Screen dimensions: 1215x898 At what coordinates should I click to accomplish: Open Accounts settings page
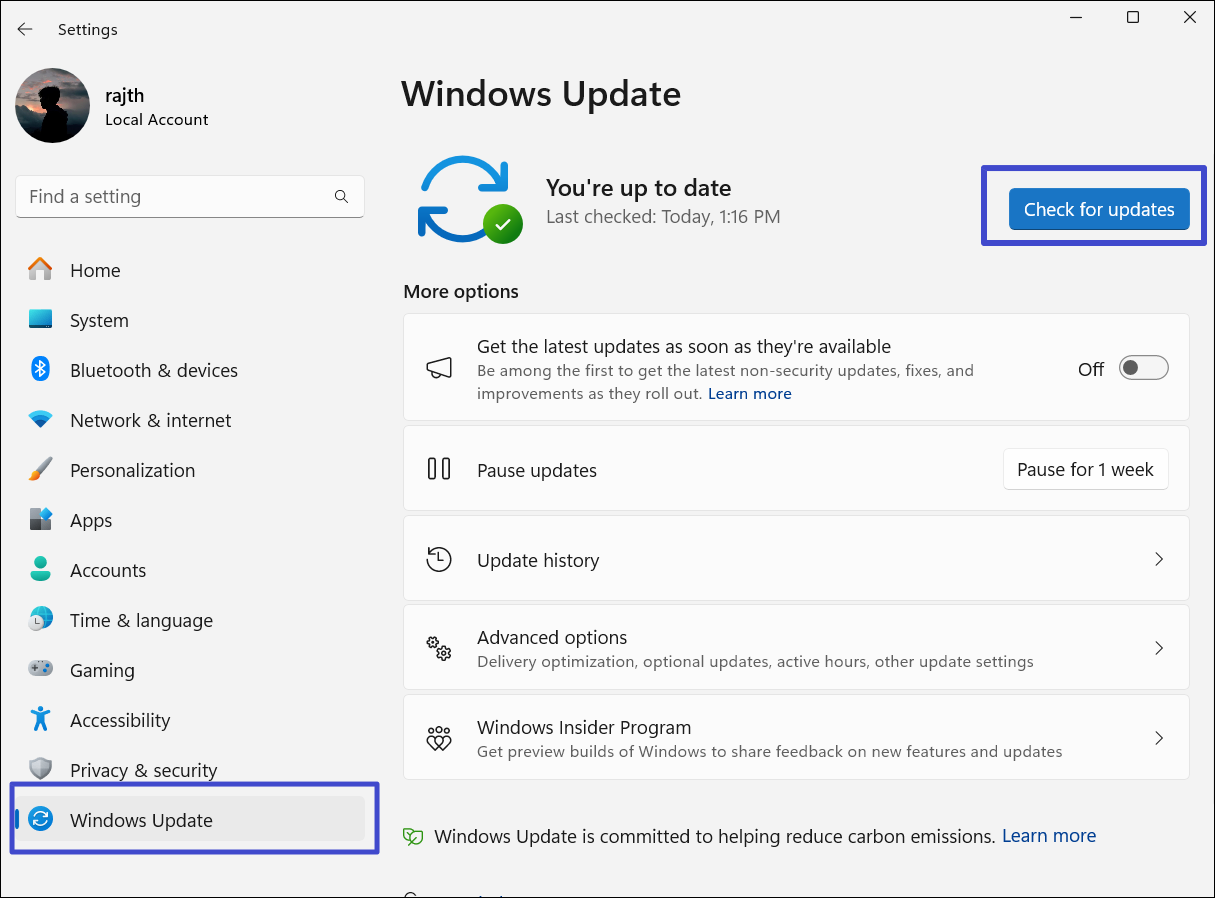point(108,570)
